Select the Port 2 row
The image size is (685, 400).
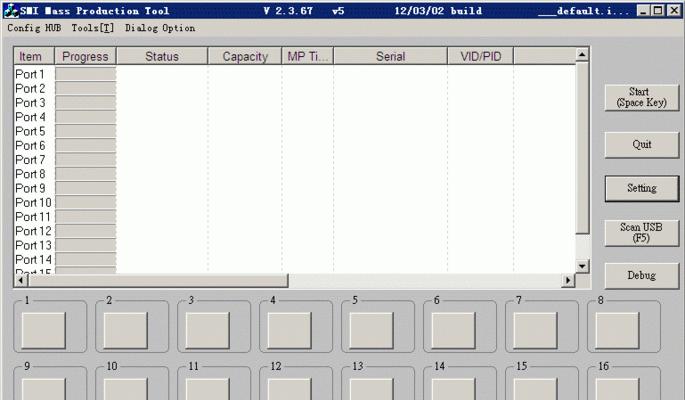295,89
